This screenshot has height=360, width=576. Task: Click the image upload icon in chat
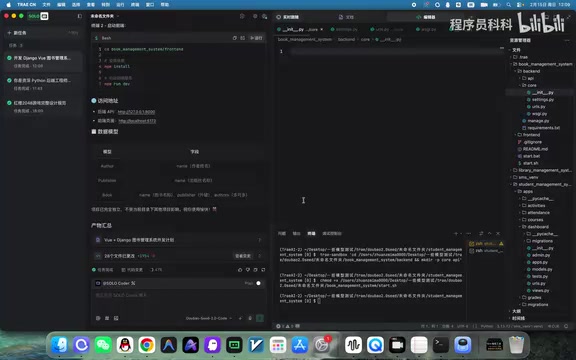pos(116,318)
